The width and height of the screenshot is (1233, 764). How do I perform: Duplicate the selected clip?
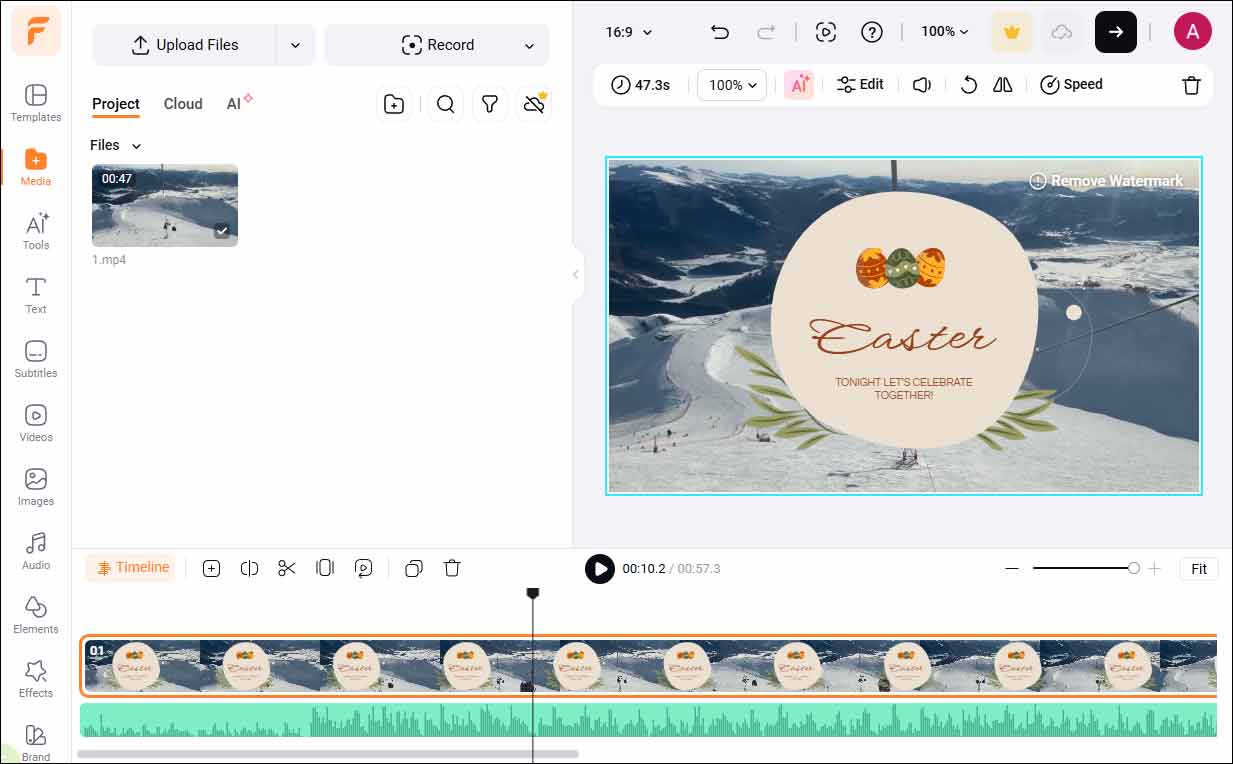click(x=413, y=568)
